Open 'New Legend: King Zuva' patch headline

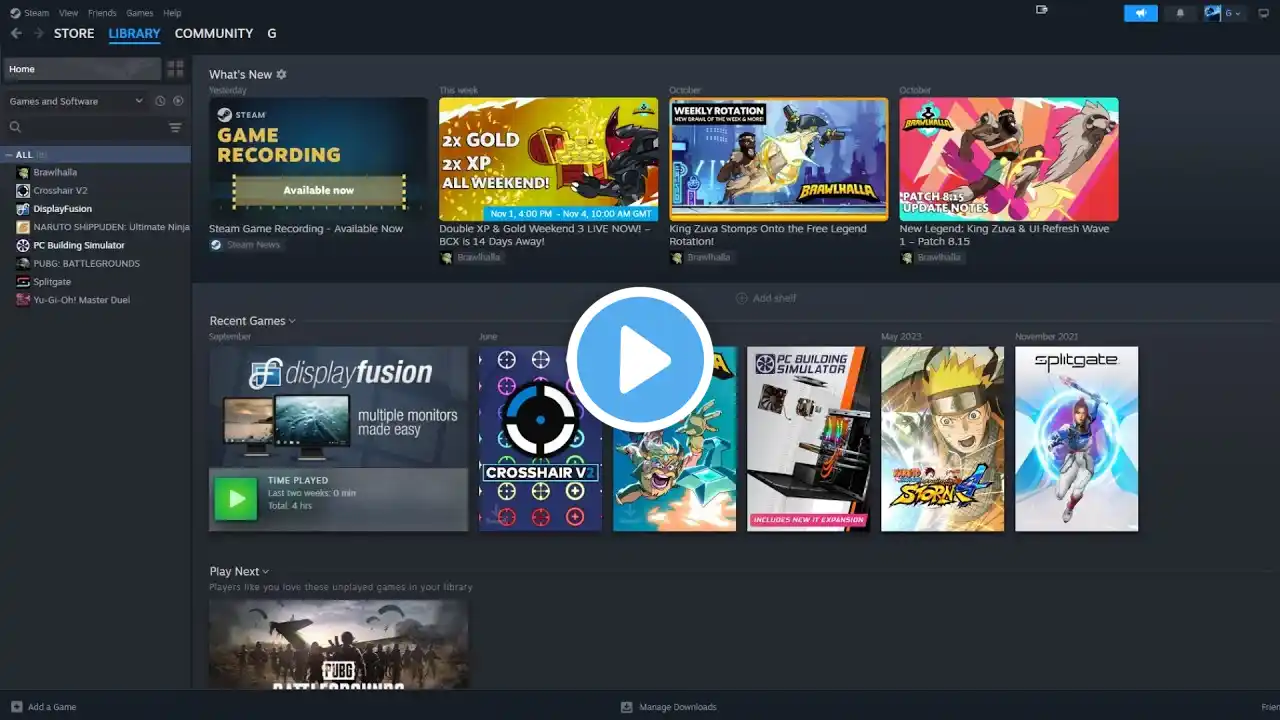coord(1004,235)
